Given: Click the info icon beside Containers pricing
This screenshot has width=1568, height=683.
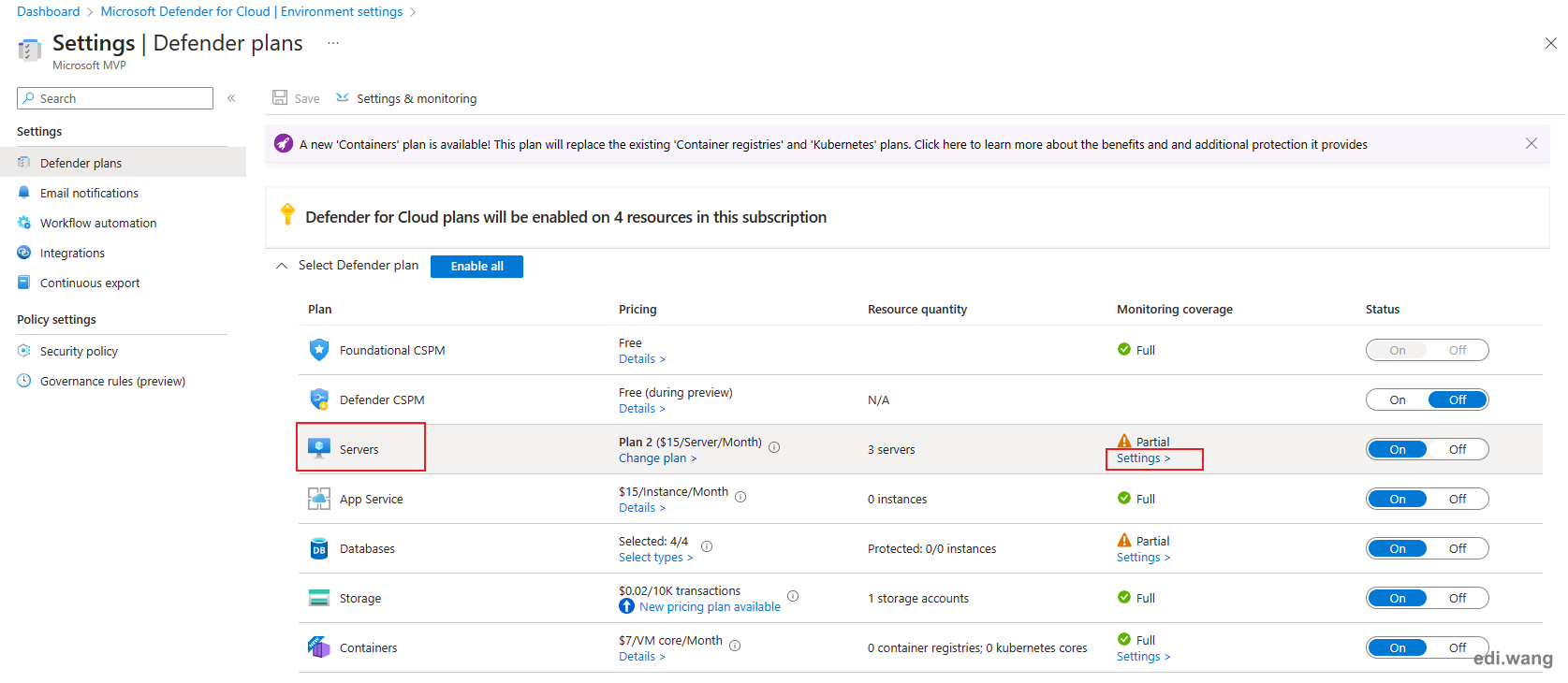Looking at the screenshot, I should (x=735, y=646).
